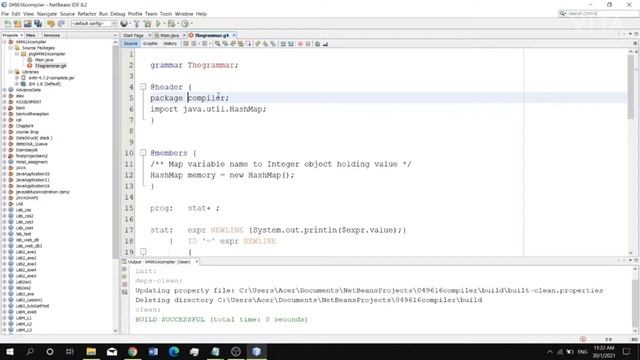Click the ENG language indicator in tray
The width and height of the screenshot is (640, 360).
click(x=582, y=351)
